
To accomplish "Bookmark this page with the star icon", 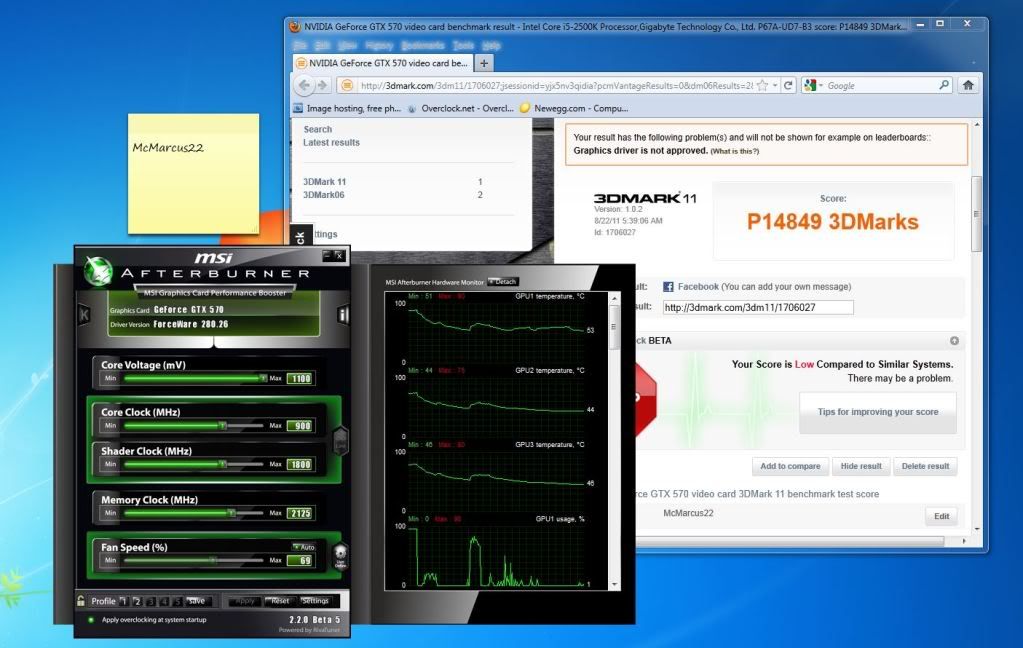I will (762, 85).
